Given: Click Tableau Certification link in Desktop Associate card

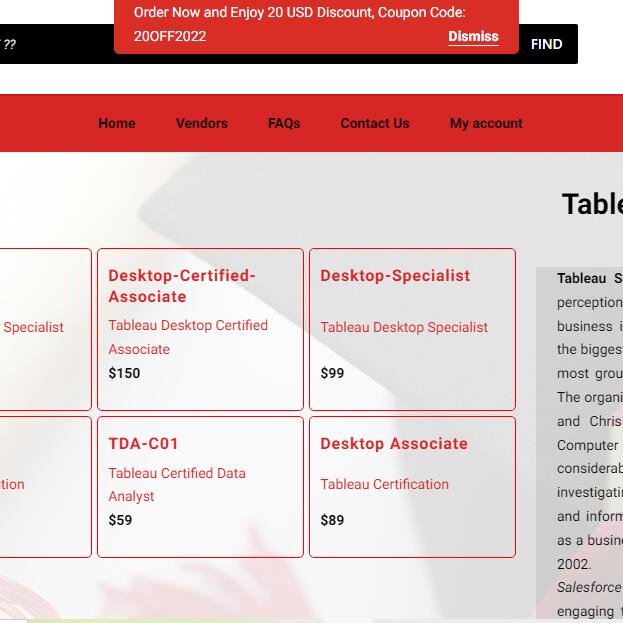Looking at the screenshot, I should [x=384, y=484].
